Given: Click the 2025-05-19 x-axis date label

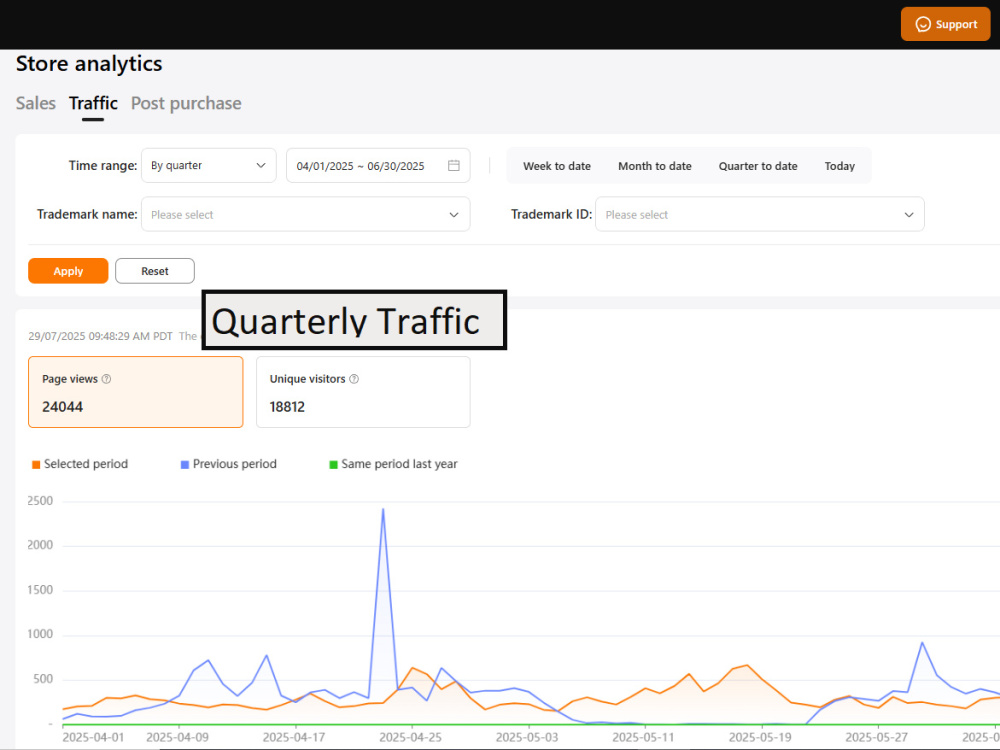Looking at the screenshot, I should 760,738.
